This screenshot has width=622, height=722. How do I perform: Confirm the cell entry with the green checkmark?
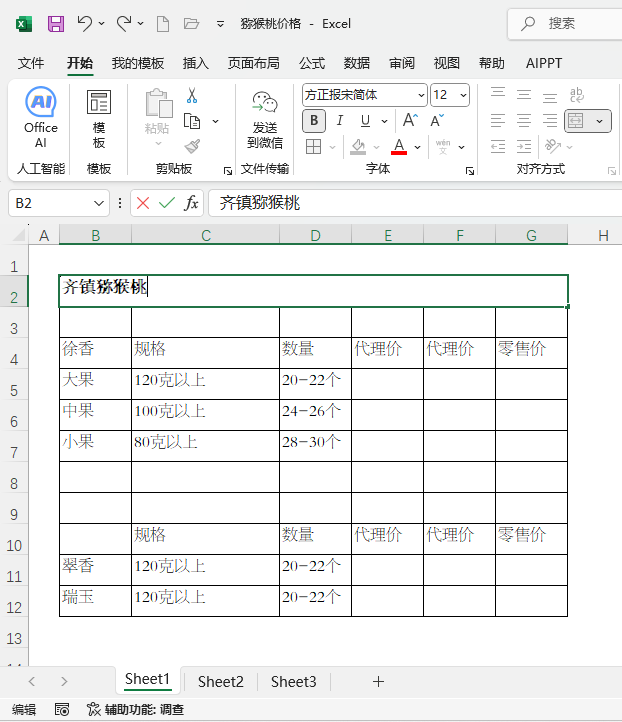(167, 203)
